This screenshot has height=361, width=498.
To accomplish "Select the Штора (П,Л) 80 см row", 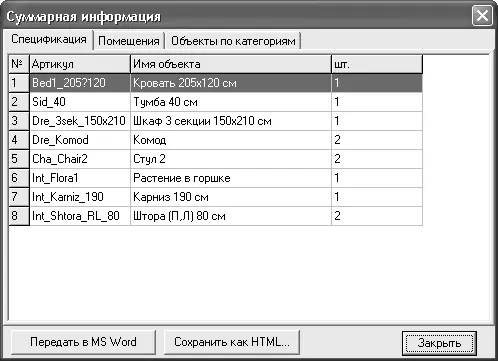I will coord(216,216).
